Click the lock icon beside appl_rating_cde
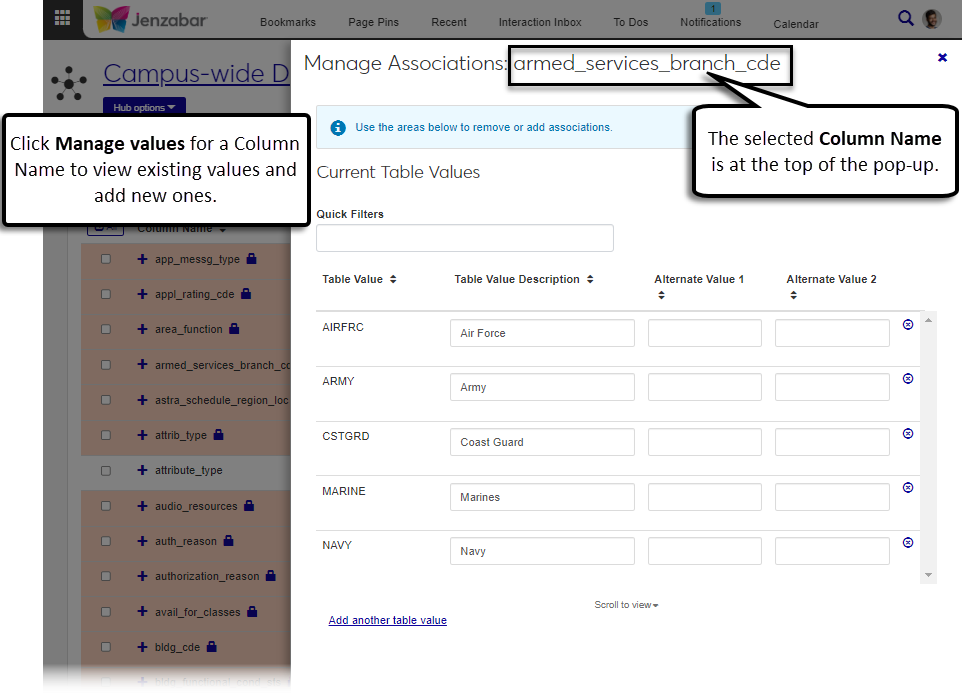The width and height of the screenshot is (962, 694). point(246,293)
